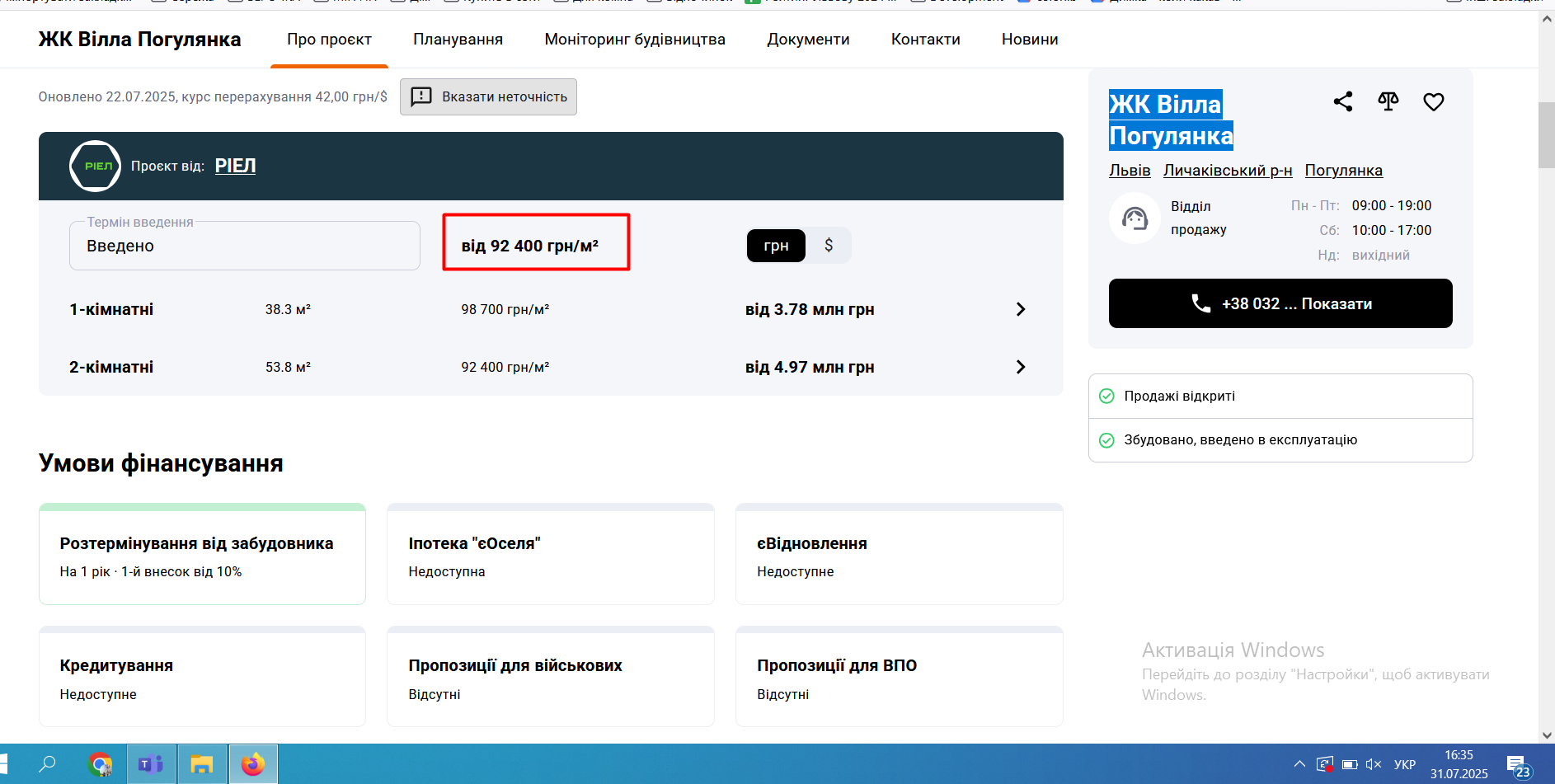Click Збудовано, введено в експлуатацію status
1555x784 pixels.
(x=1280, y=440)
